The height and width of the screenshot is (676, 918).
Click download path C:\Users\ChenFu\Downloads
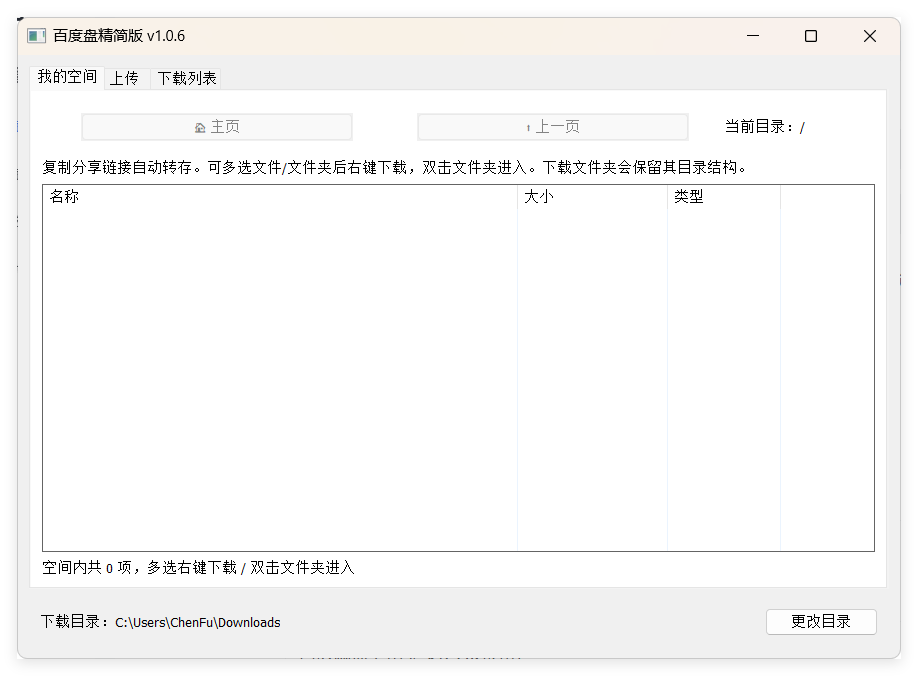198,623
